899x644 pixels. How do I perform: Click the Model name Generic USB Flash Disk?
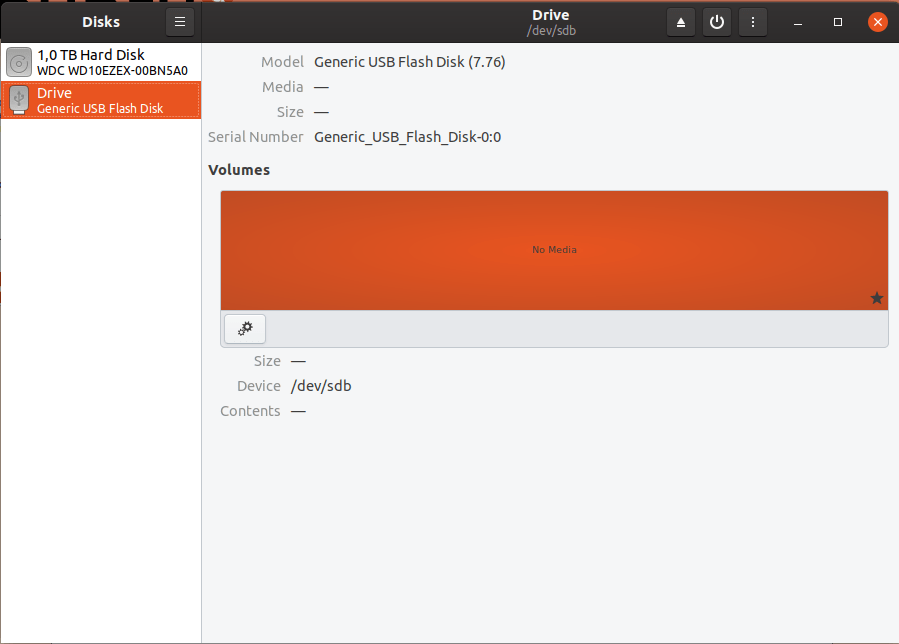tap(408, 61)
